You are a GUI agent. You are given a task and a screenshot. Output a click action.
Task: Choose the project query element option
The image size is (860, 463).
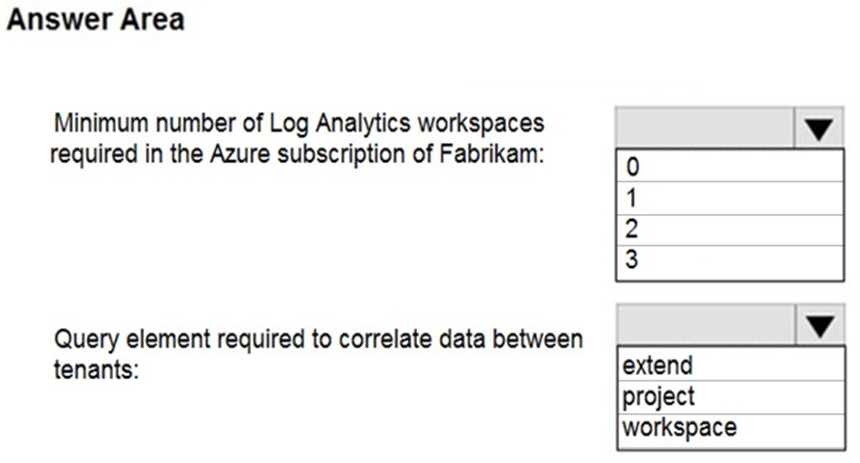tap(731, 397)
